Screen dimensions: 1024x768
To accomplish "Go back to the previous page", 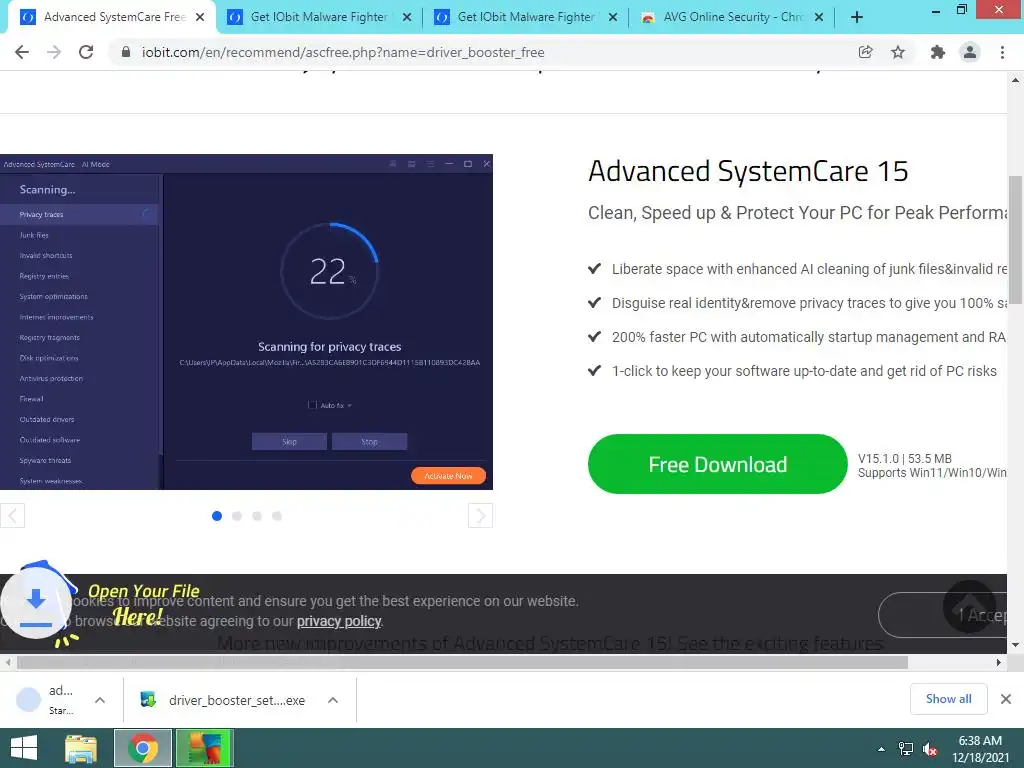I will click(x=22, y=52).
